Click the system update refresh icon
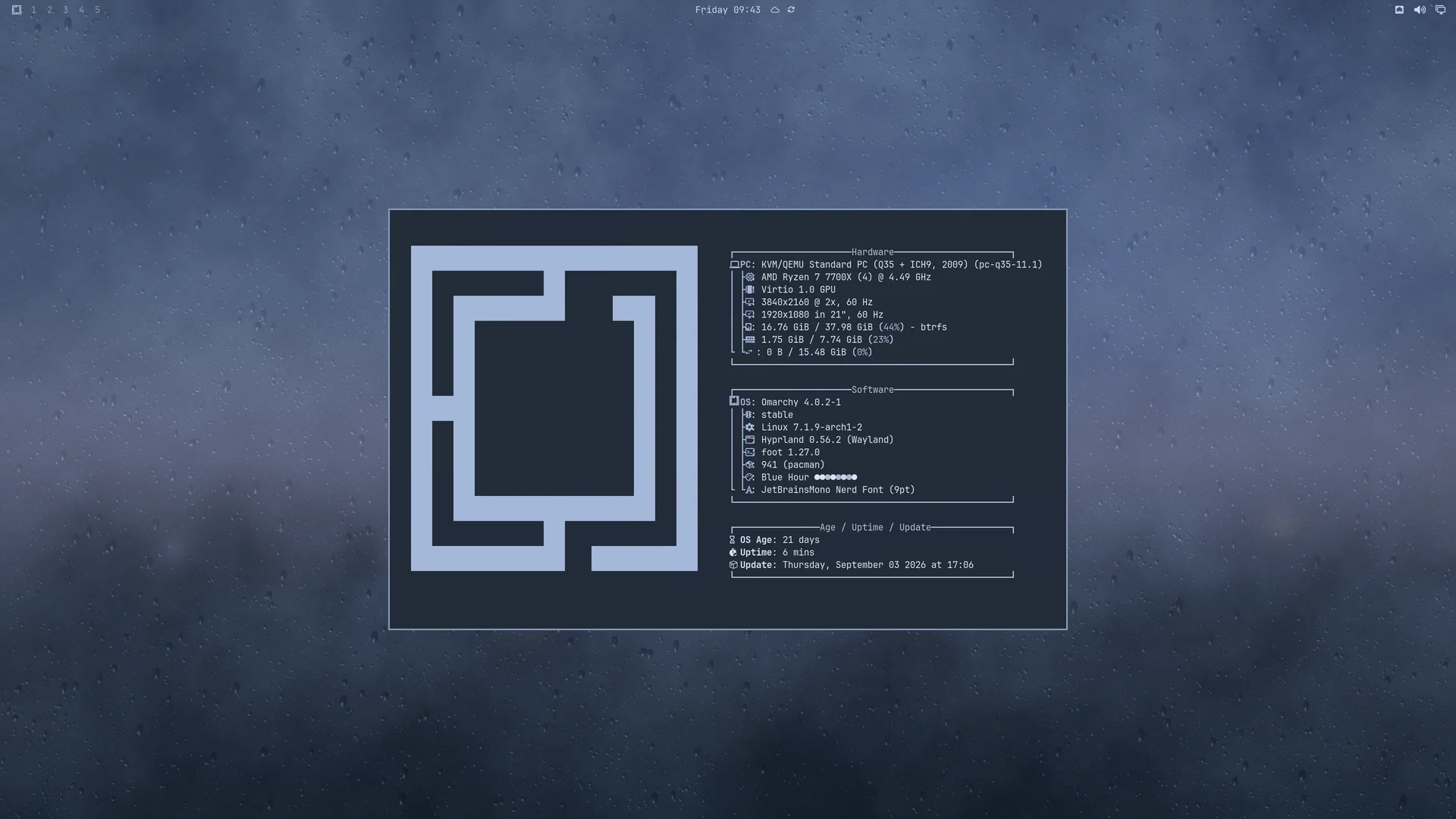The width and height of the screenshot is (1456, 819). pyautogui.click(x=791, y=10)
